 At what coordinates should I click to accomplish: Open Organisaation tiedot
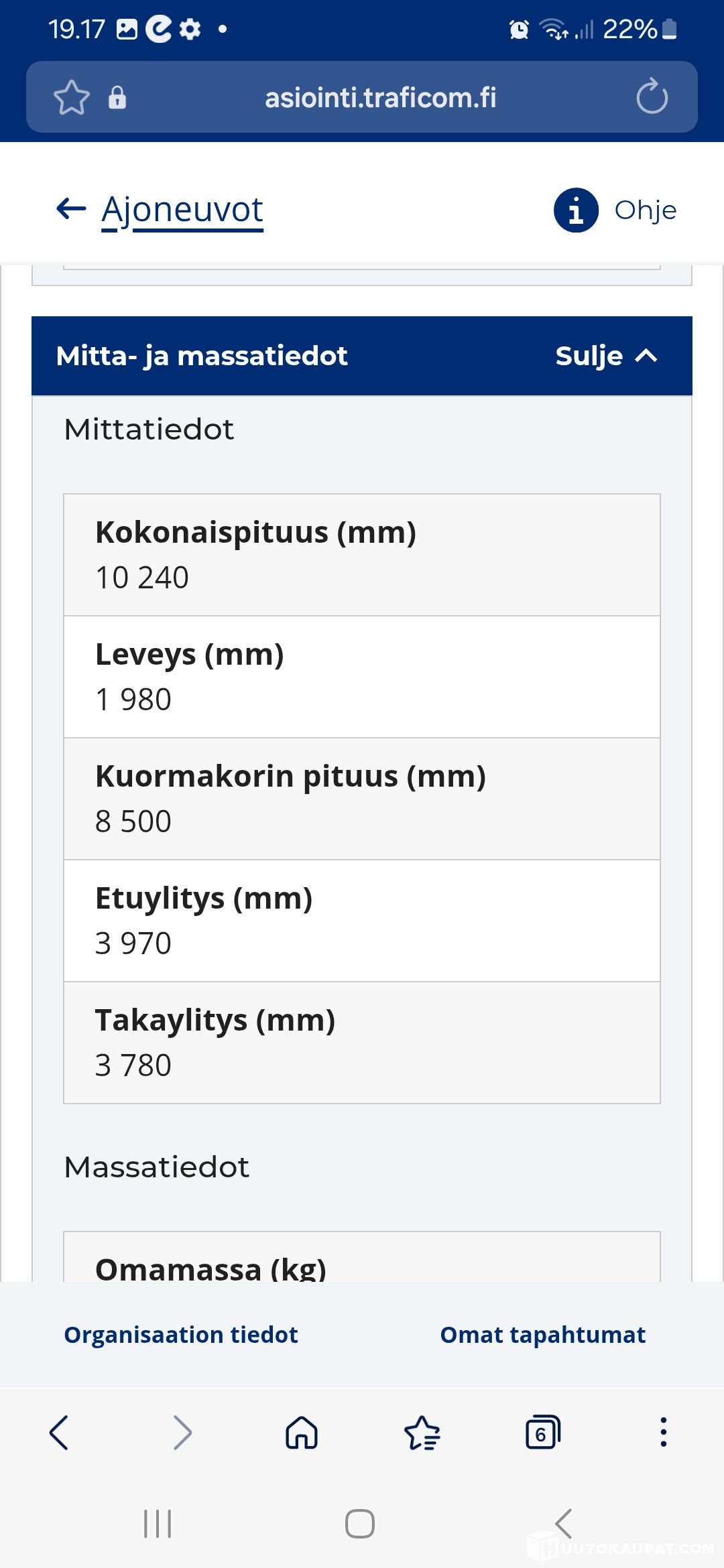coord(181,1335)
